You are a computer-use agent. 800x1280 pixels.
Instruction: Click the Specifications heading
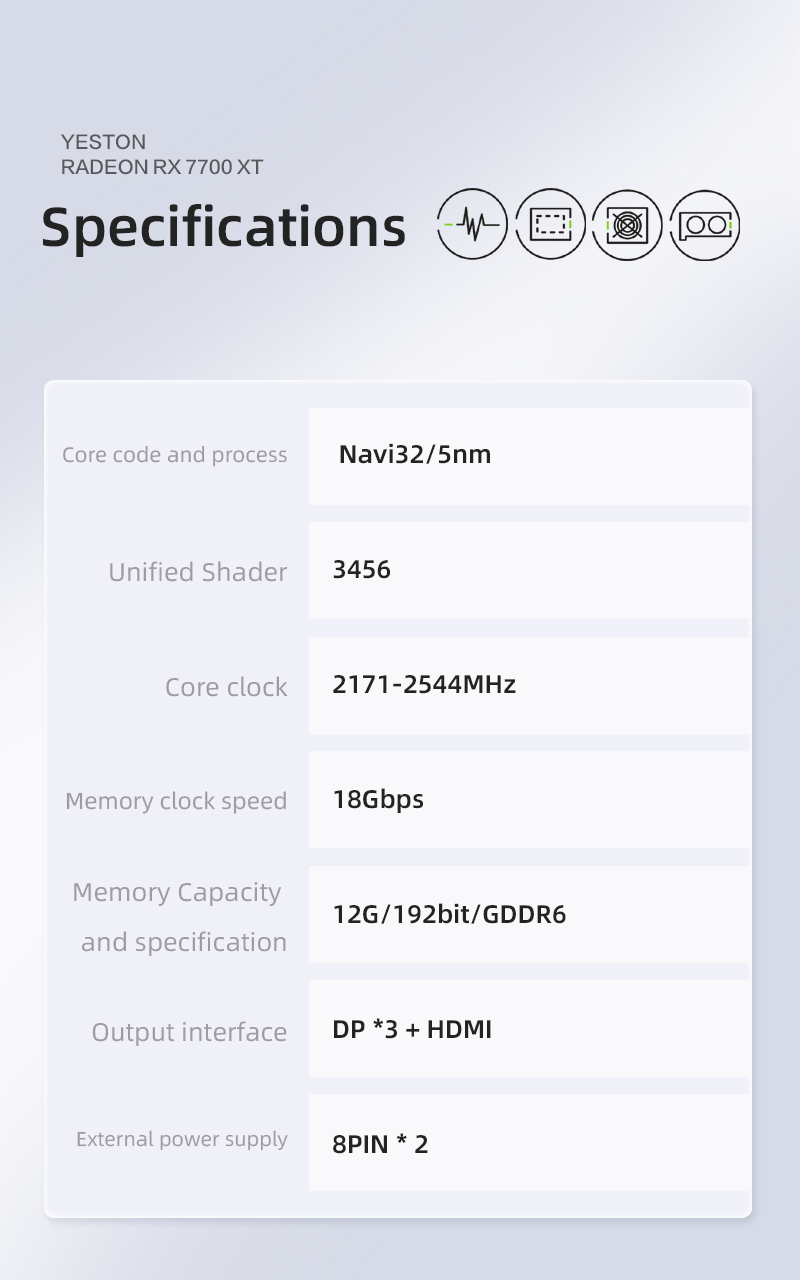[223, 227]
